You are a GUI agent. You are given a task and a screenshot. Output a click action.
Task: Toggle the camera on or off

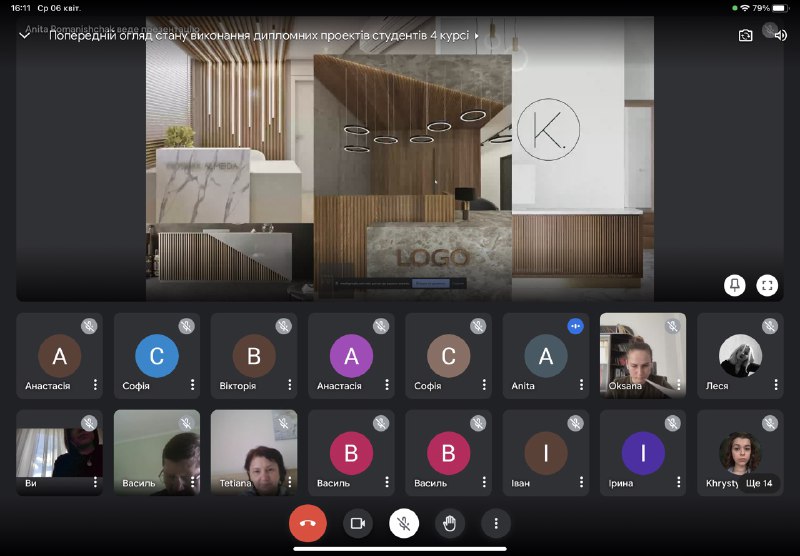(x=358, y=522)
